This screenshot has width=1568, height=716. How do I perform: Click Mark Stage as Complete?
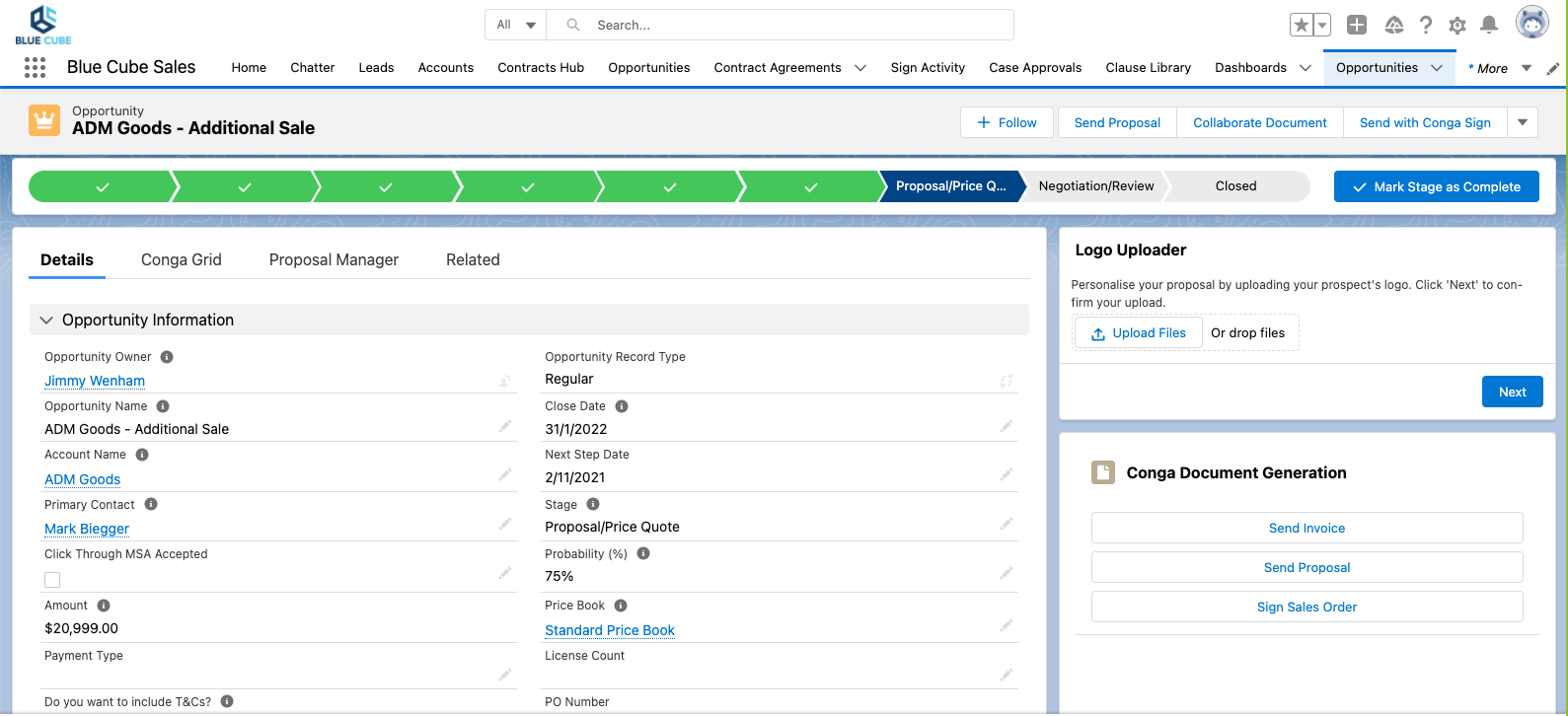1437,186
